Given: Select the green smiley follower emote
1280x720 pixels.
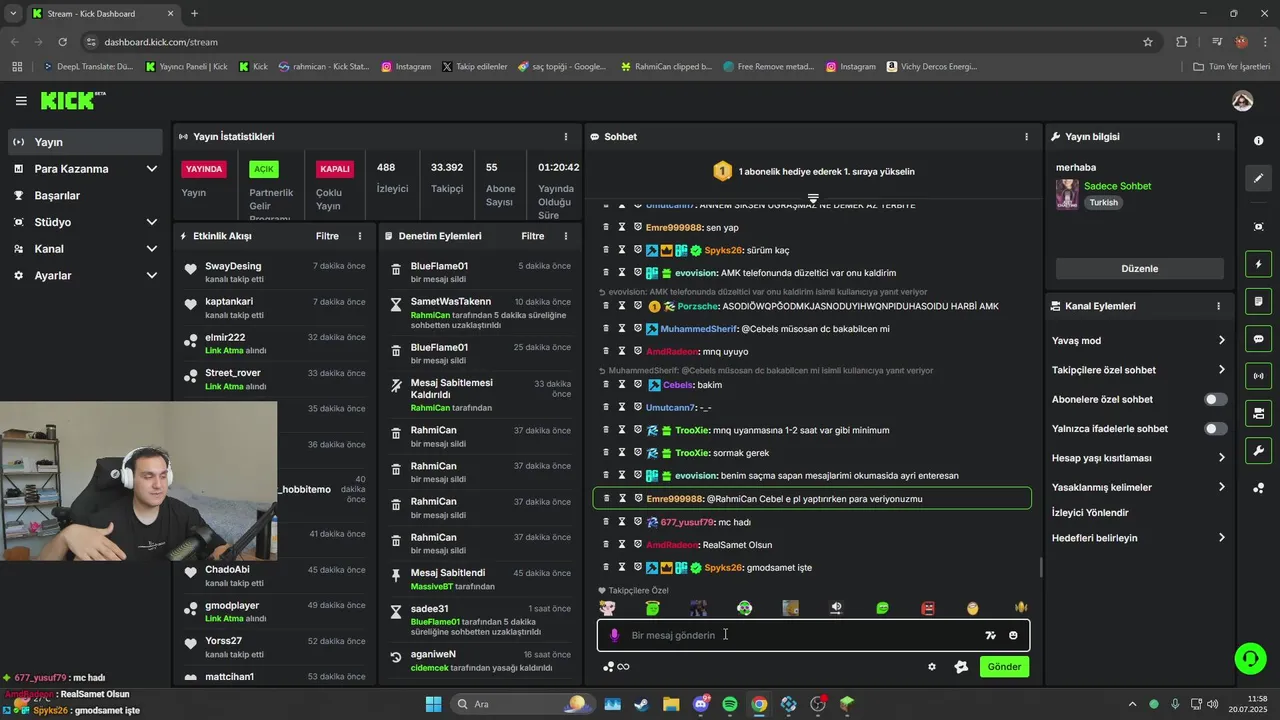Looking at the screenshot, I should (882, 608).
